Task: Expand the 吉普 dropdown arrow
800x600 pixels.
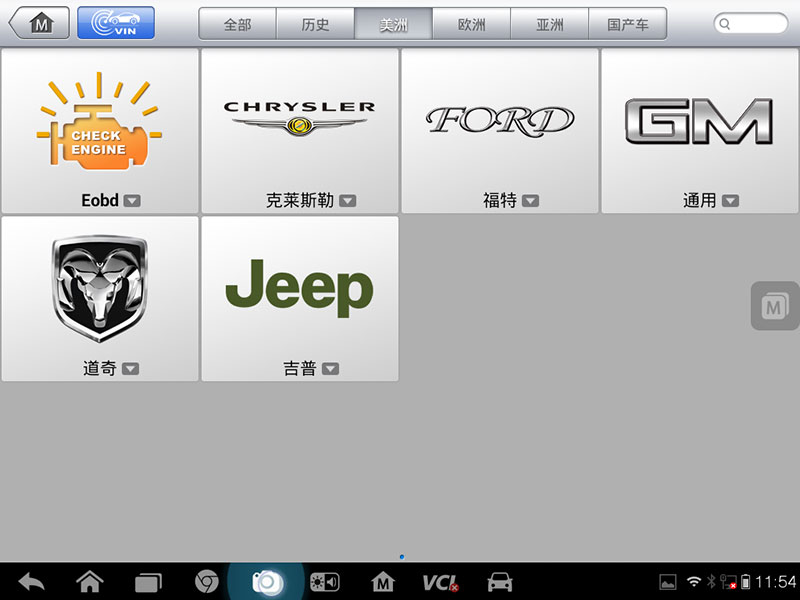Action: coord(331,368)
